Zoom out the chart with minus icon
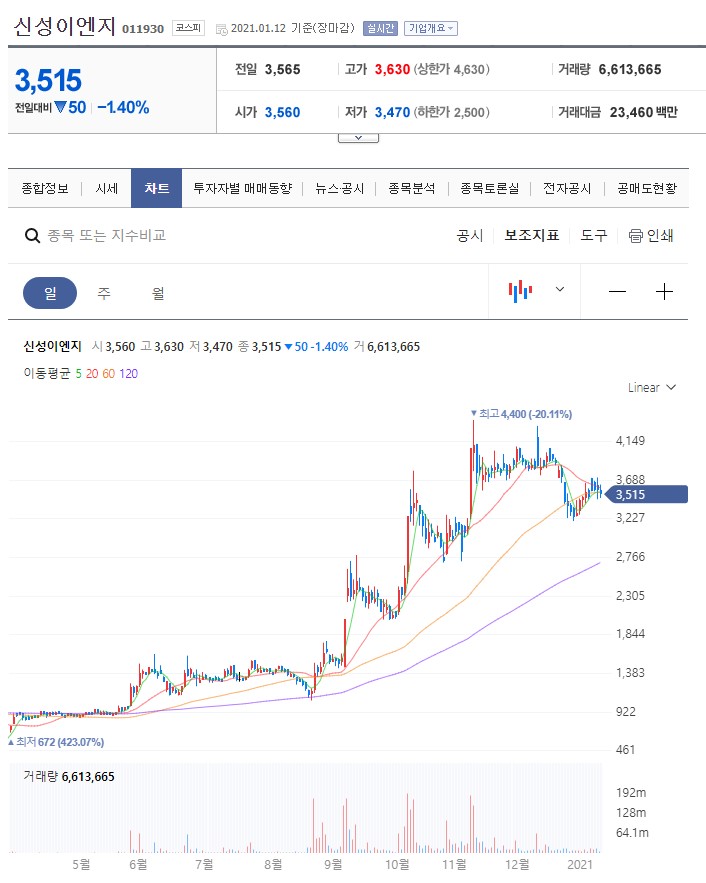The height and width of the screenshot is (883, 706). (x=617, y=292)
